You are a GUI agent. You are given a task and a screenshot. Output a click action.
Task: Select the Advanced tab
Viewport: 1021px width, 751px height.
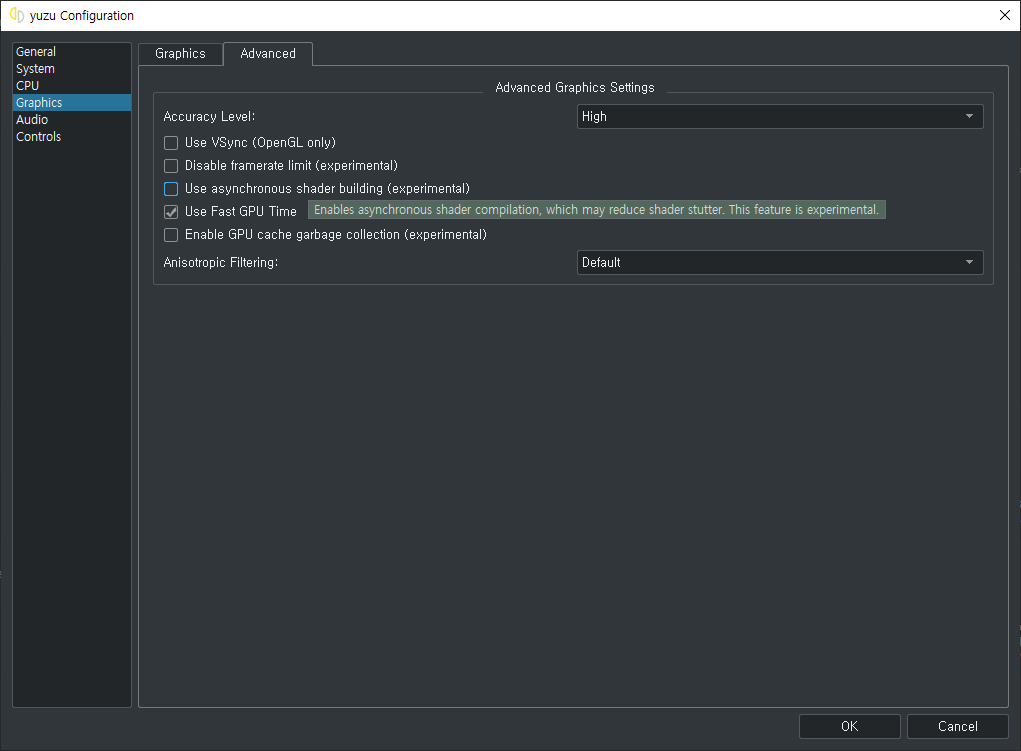[268, 53]
